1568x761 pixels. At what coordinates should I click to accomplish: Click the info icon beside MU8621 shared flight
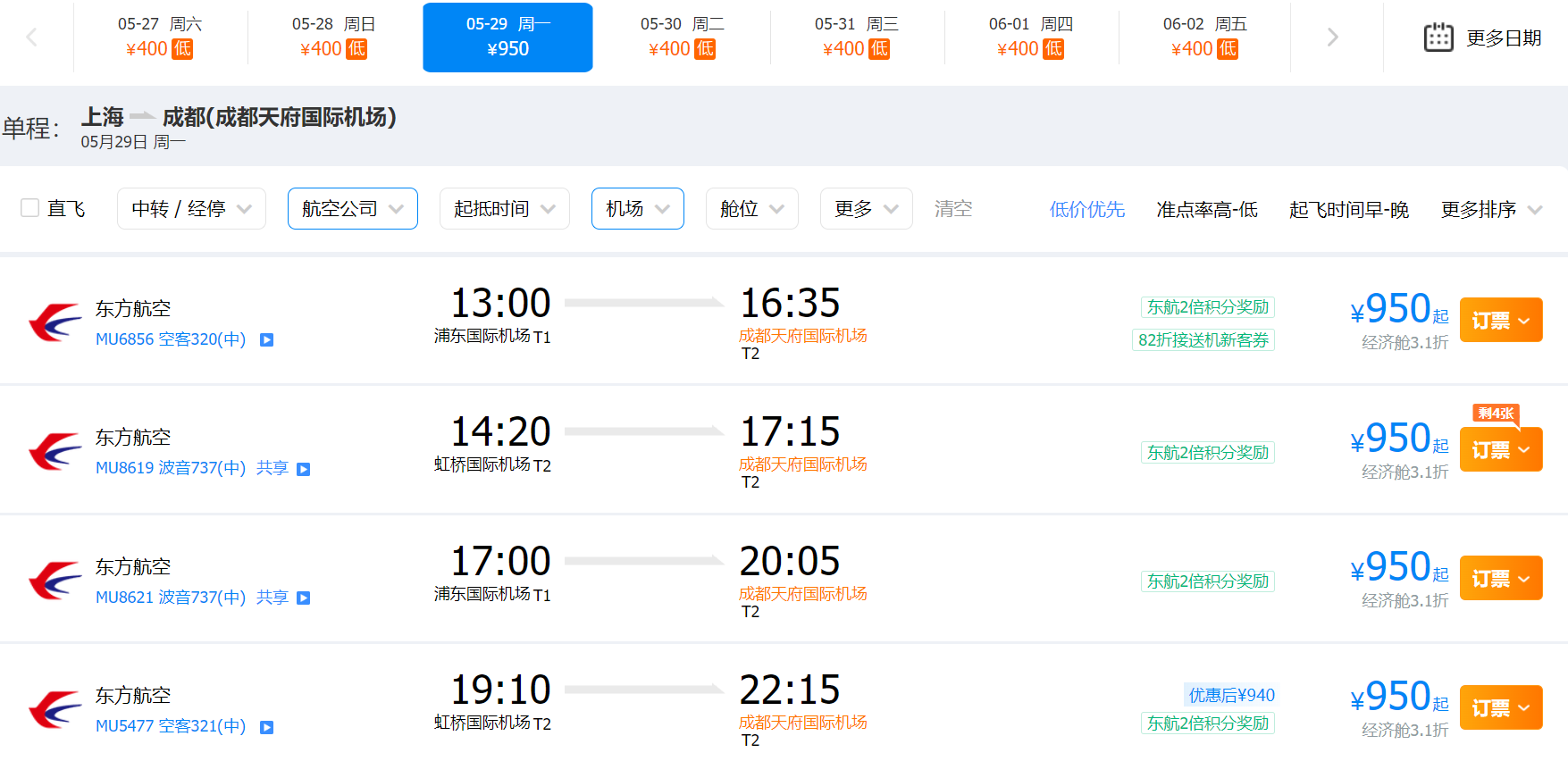(x=304, y=598)
